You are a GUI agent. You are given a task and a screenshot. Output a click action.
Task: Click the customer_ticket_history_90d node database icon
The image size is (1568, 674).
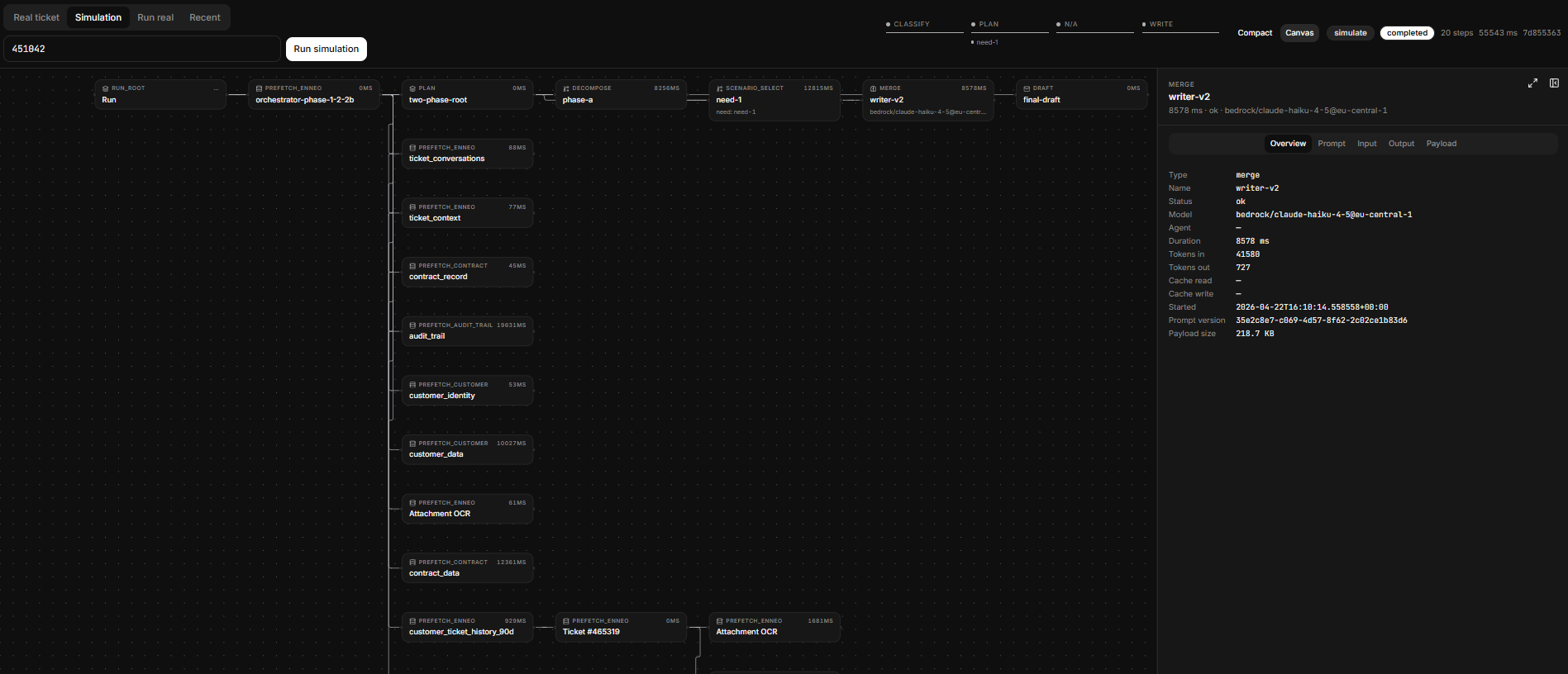coord(412,621)
